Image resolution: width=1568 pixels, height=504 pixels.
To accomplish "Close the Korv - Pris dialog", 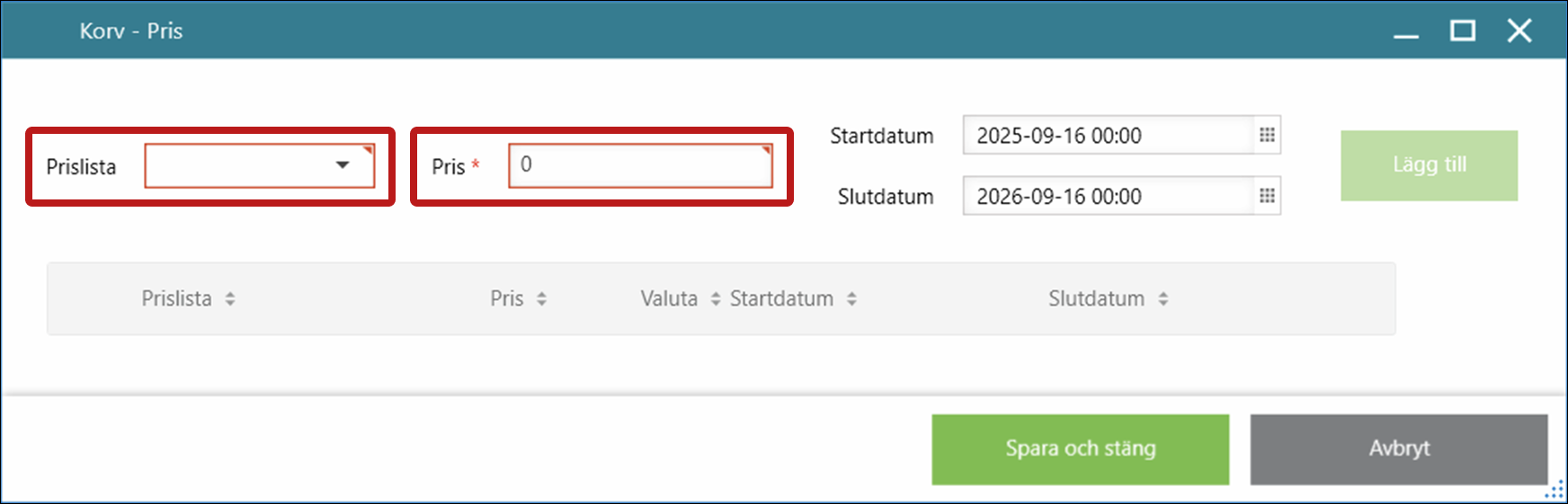I will (x=1519, y=31).
